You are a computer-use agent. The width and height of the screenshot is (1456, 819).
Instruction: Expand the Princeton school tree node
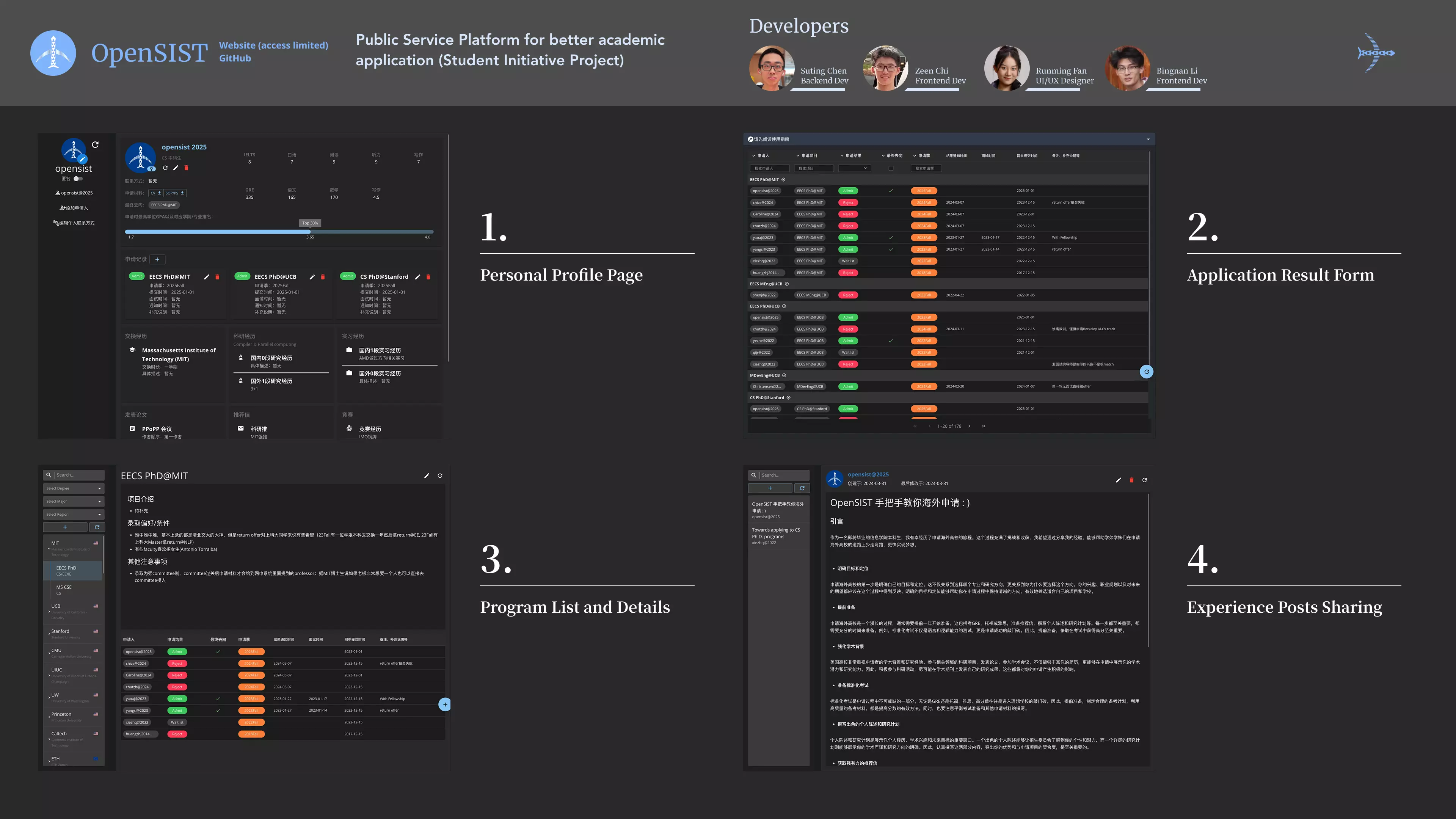point(49,717)
